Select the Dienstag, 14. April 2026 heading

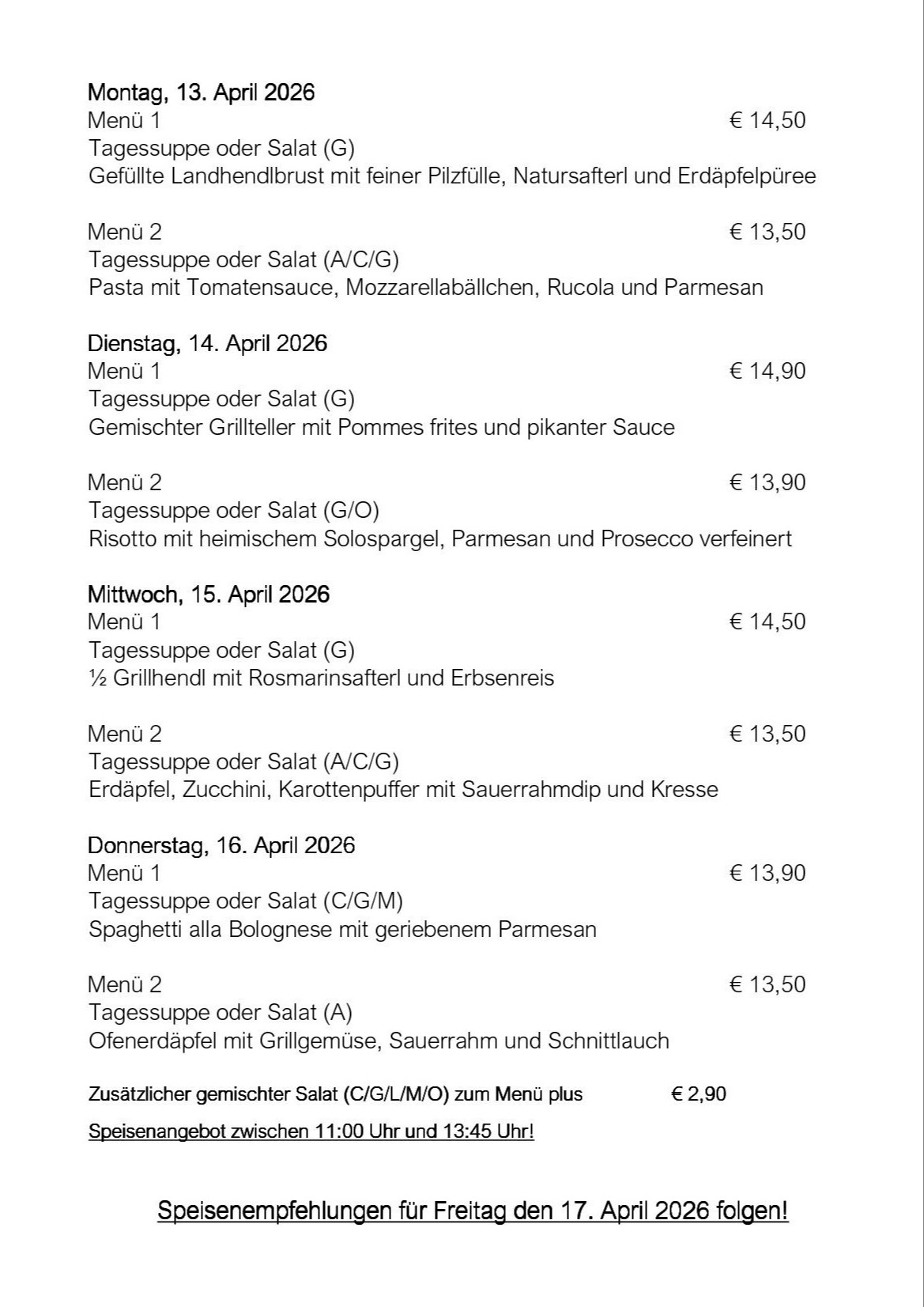click(x=207, y=343)
